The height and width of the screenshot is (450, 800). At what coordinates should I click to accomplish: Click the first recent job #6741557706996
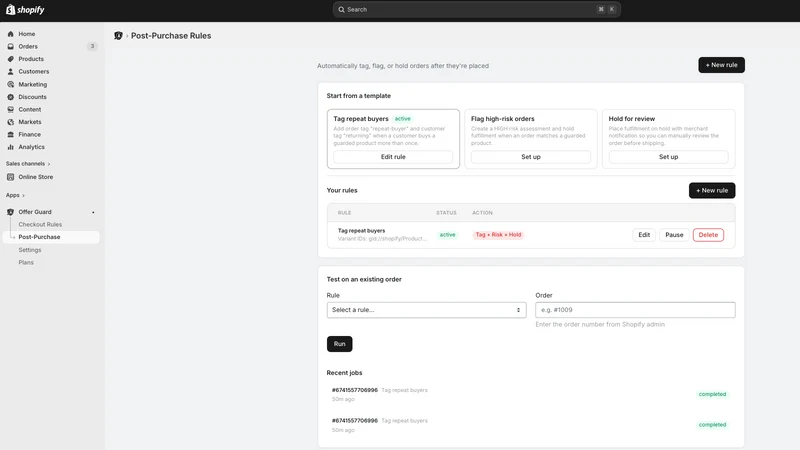[355, 390]
